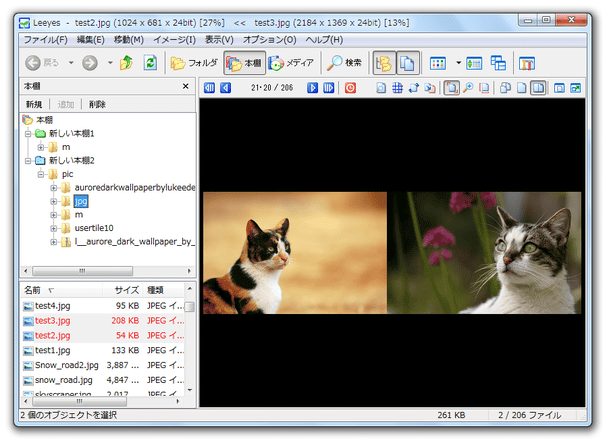This screenshot has width=607, height=441.
Task: Expand the m folder under 新しい本棚1
Action: pos(41,147)
